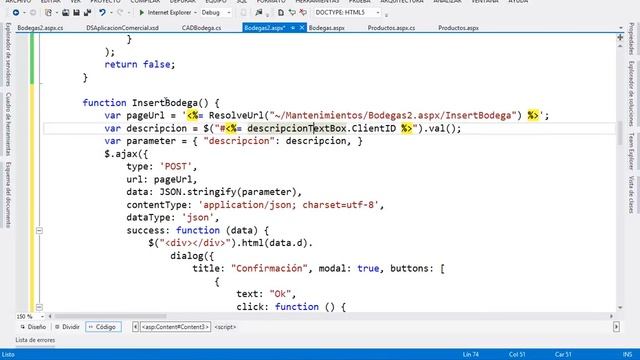Close the Bodegas2.aspx tab
This screenshot has height=360, width=640.
(302, 28)
